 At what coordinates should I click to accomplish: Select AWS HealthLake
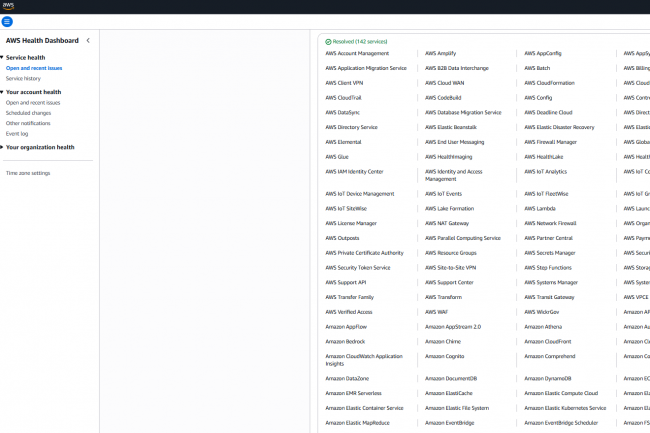(x=543, y=157)
